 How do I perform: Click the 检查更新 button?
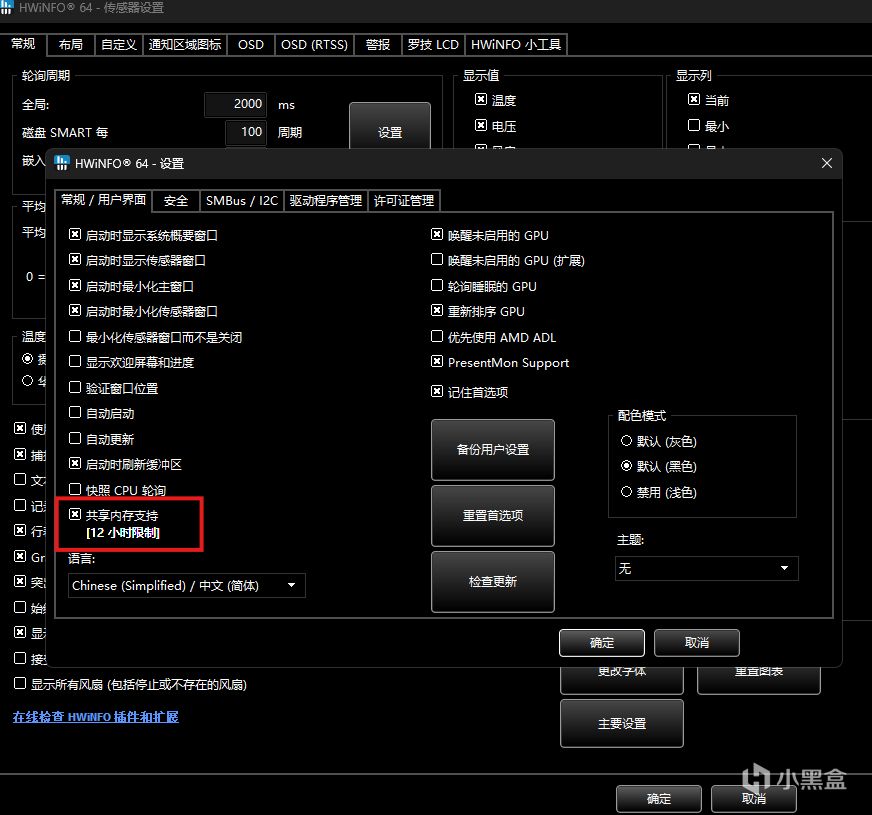(493, 582)
